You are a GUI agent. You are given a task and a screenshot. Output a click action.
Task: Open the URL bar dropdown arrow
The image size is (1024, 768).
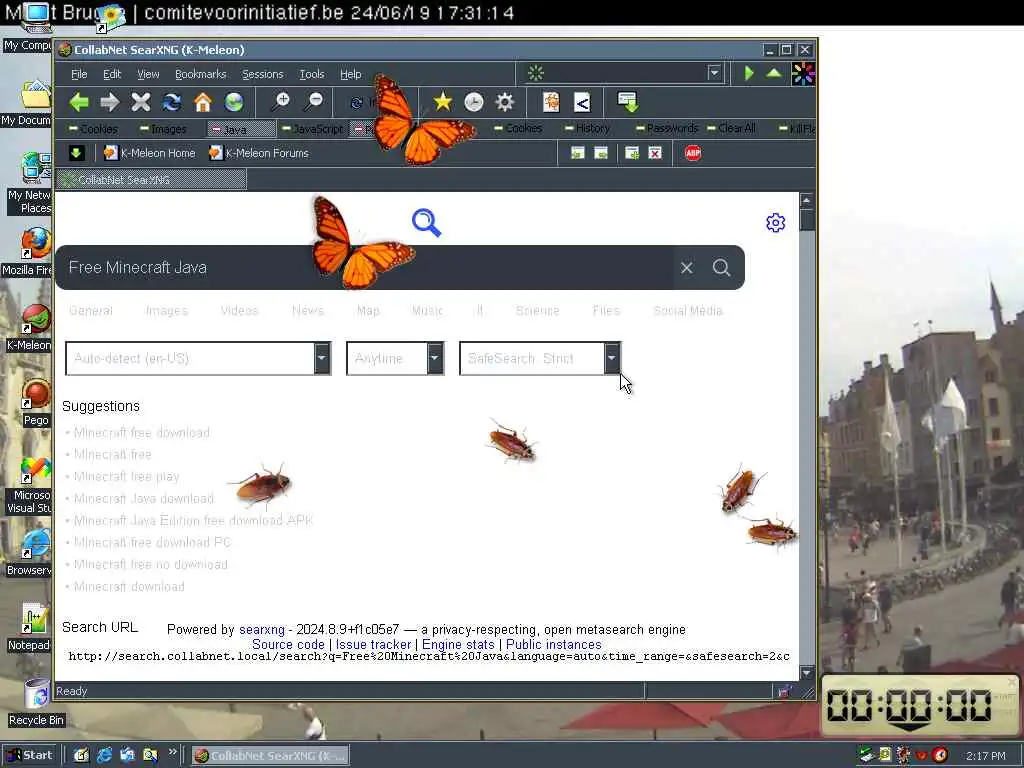(714, 73)
